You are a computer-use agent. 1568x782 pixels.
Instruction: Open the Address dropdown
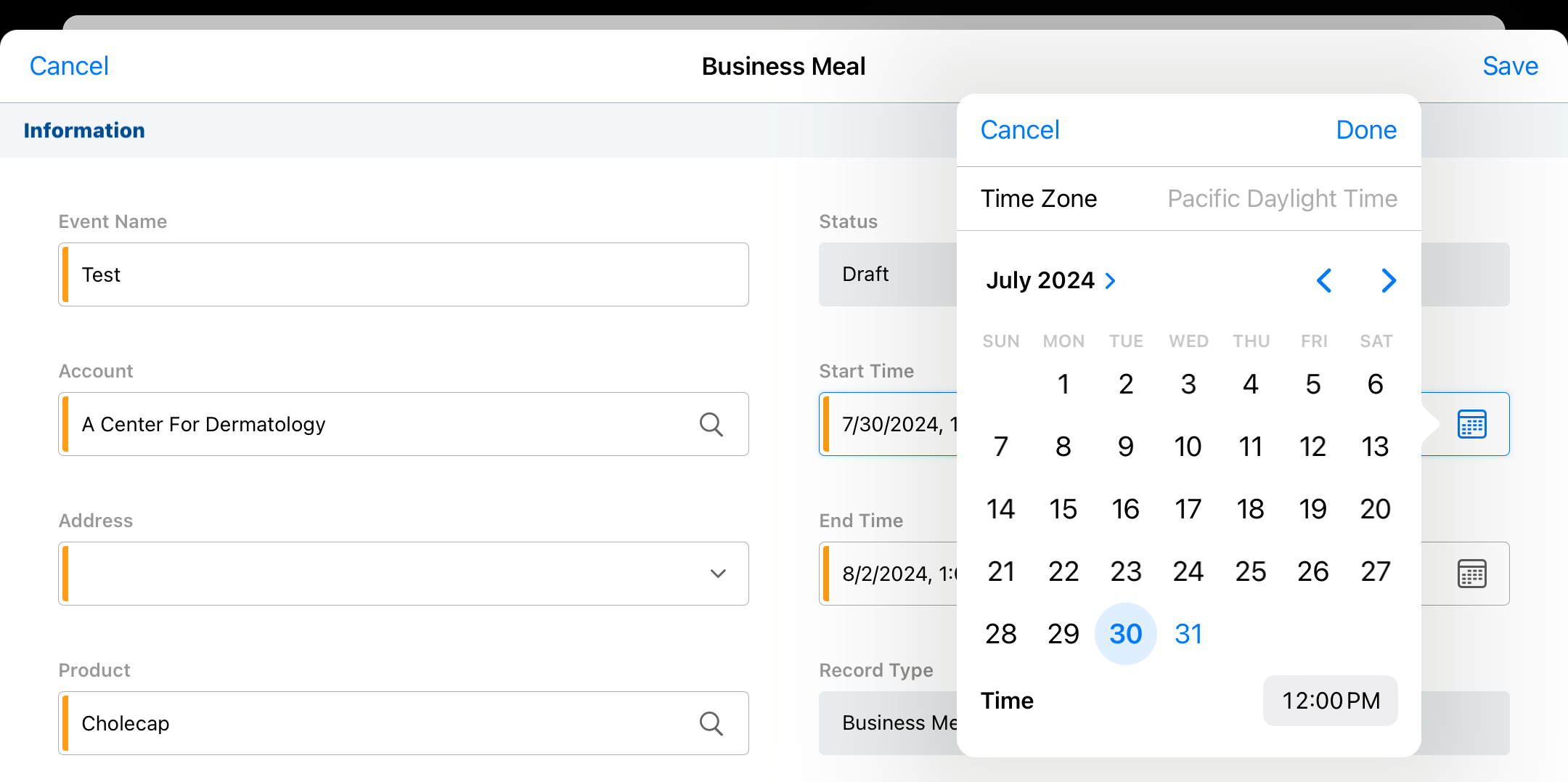pos(717,574)
